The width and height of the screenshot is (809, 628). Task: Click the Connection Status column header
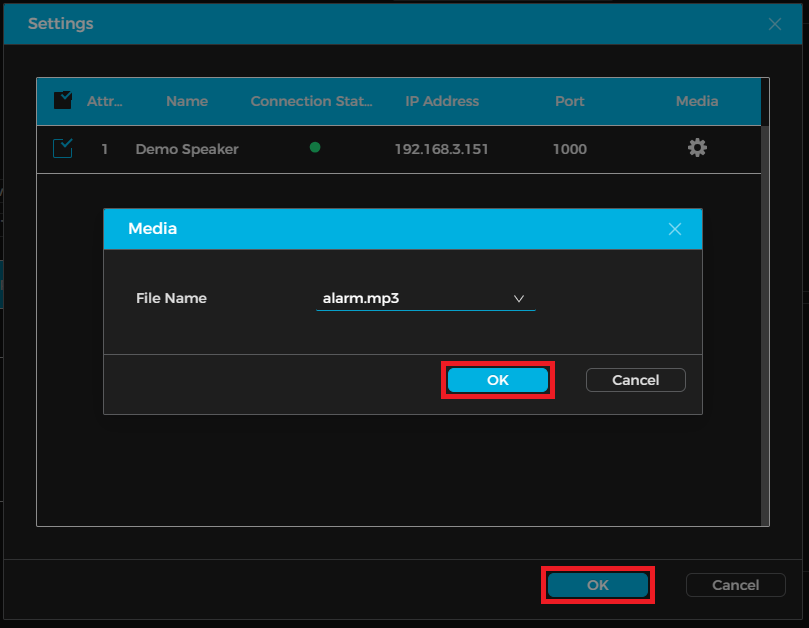point(311,101)
